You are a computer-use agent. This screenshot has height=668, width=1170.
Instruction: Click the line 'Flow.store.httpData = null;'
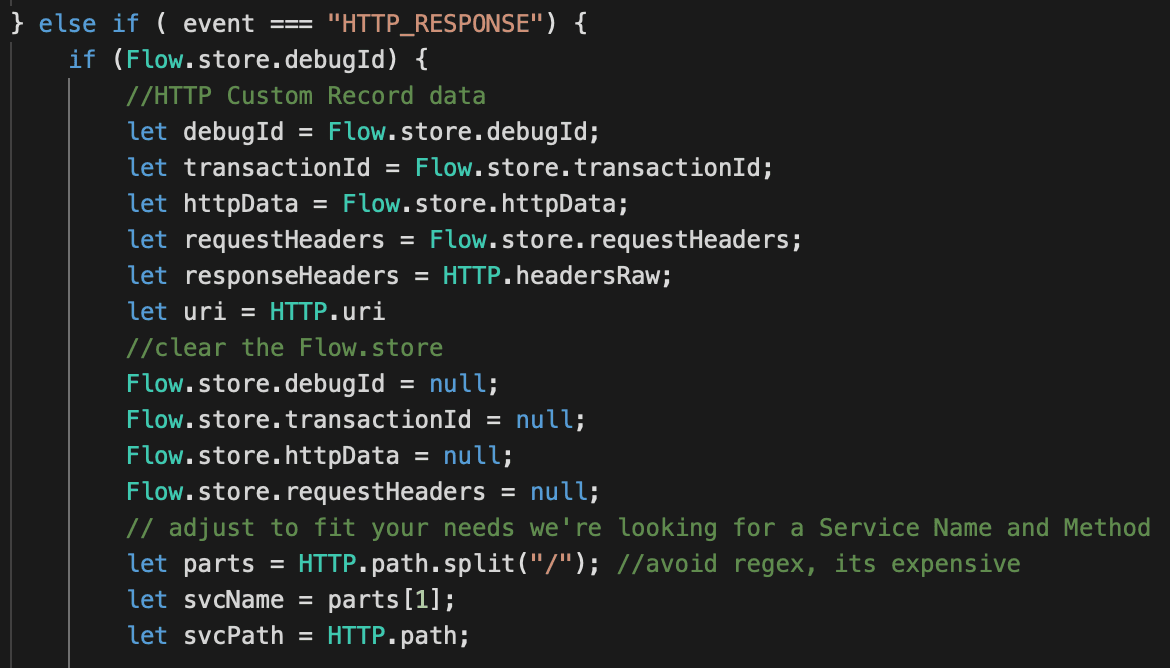click(x=320, y=455)
